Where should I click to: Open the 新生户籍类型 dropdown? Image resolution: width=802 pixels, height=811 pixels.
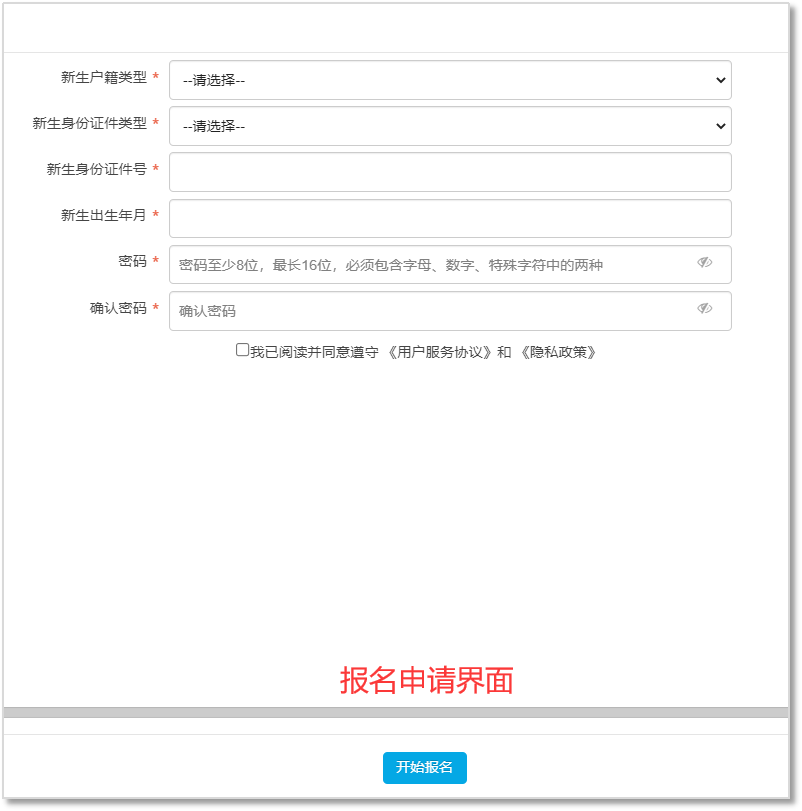(x=450, y=80)
